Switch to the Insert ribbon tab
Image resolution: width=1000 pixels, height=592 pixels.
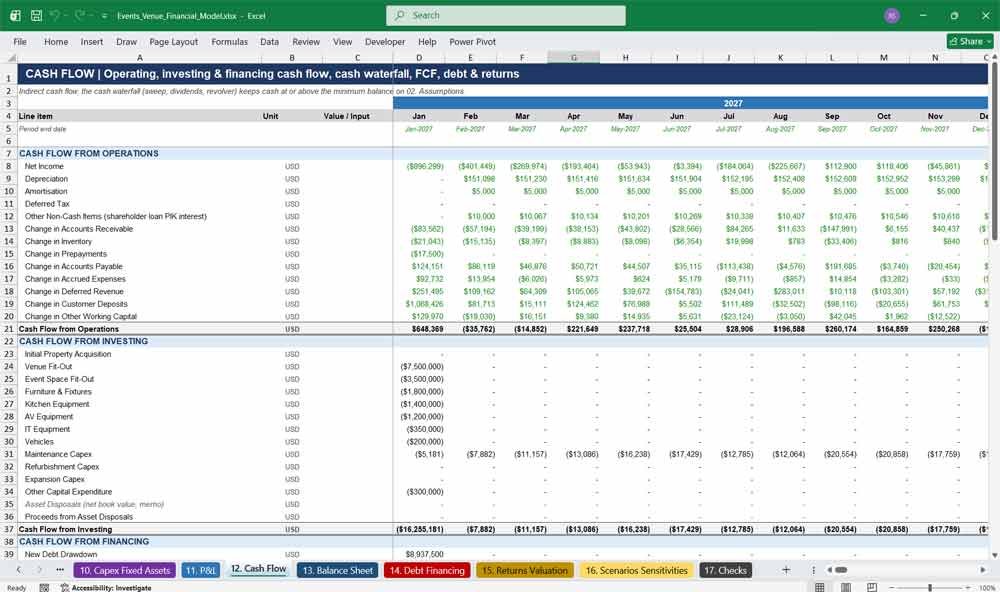(x=92, y=41)
